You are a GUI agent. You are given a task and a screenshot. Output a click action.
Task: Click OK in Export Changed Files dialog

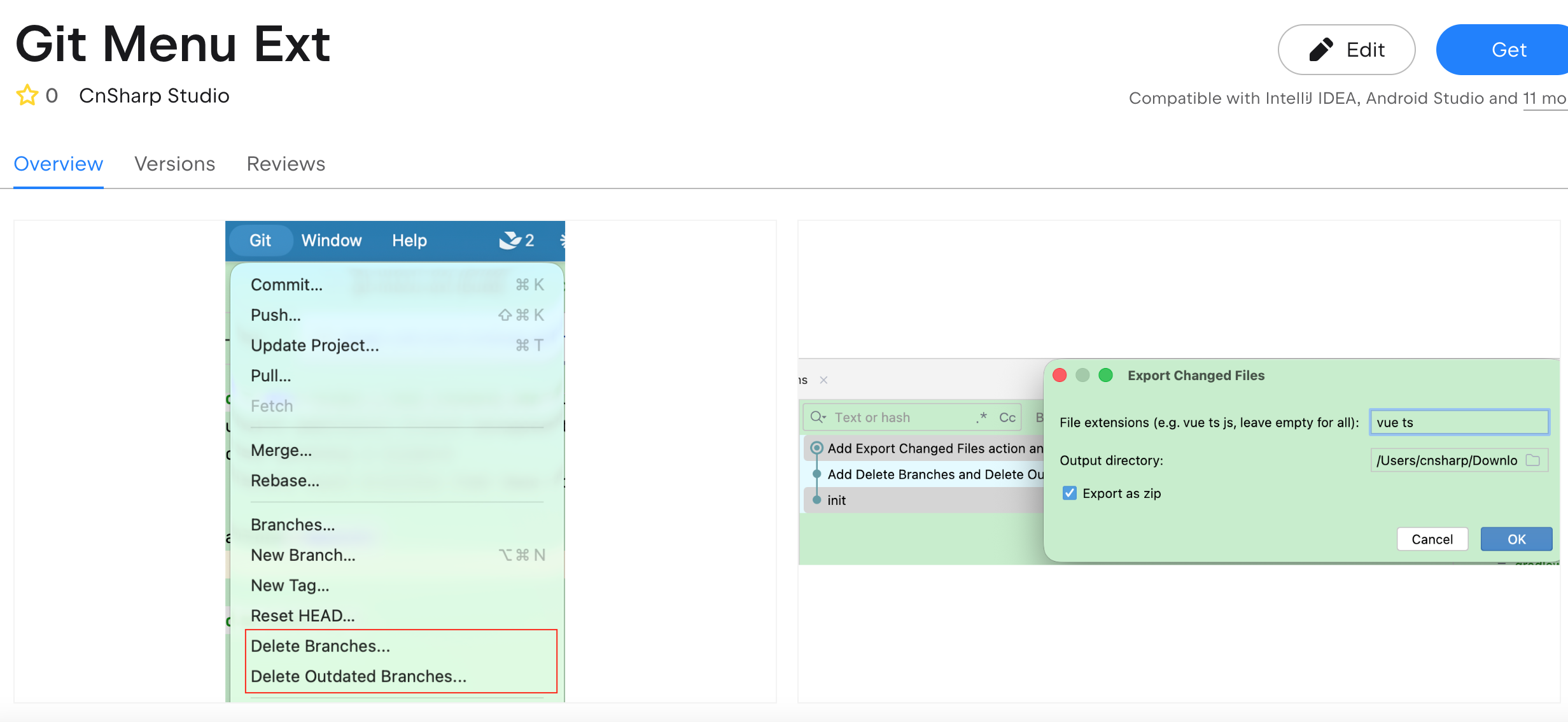(1516, 539)
